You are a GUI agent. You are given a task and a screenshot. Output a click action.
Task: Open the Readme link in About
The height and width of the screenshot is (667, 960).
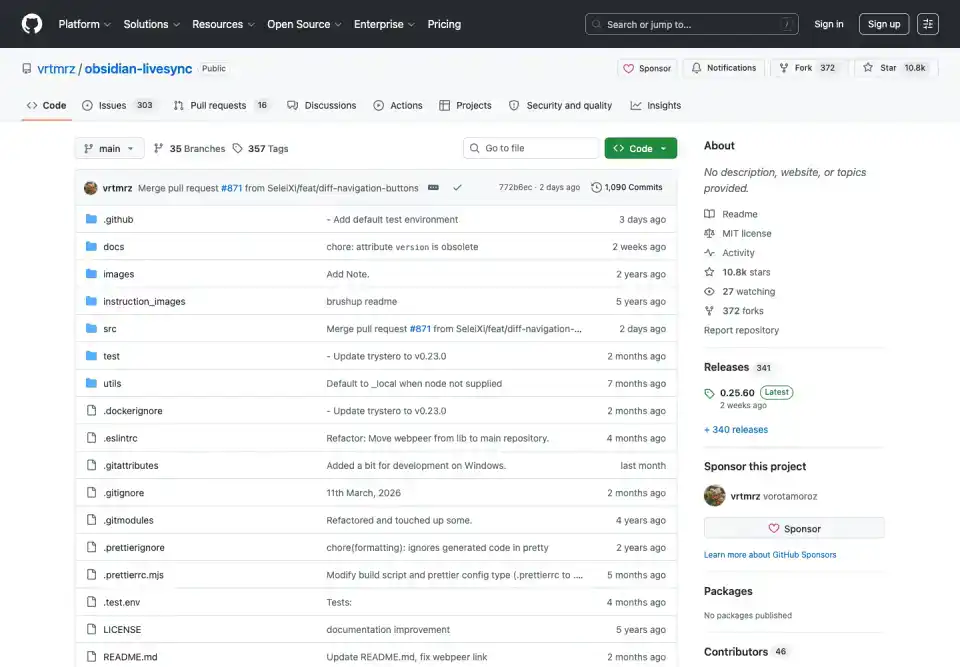[x=730, y=214]
